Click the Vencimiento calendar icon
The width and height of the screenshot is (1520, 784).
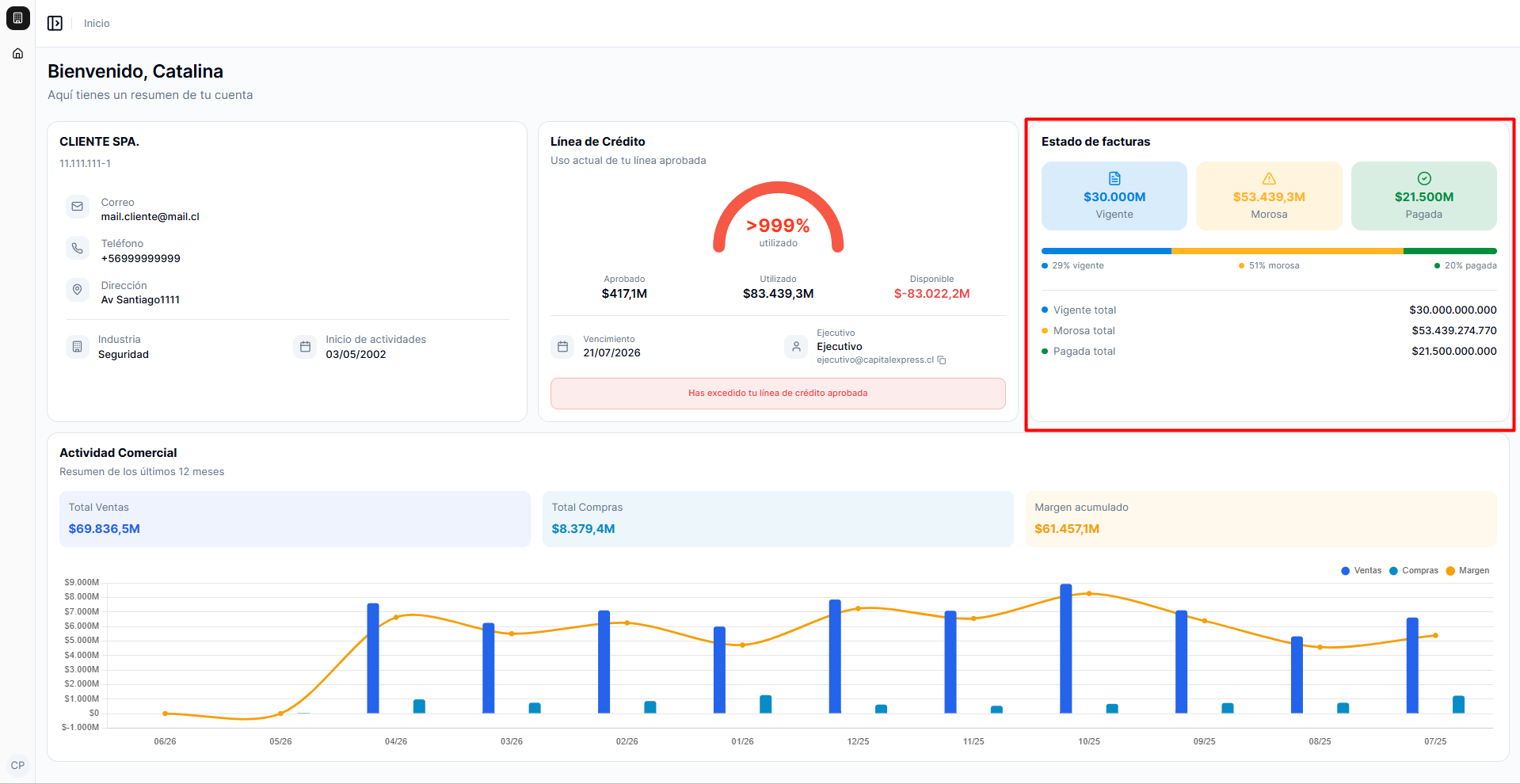coord(562,347)
